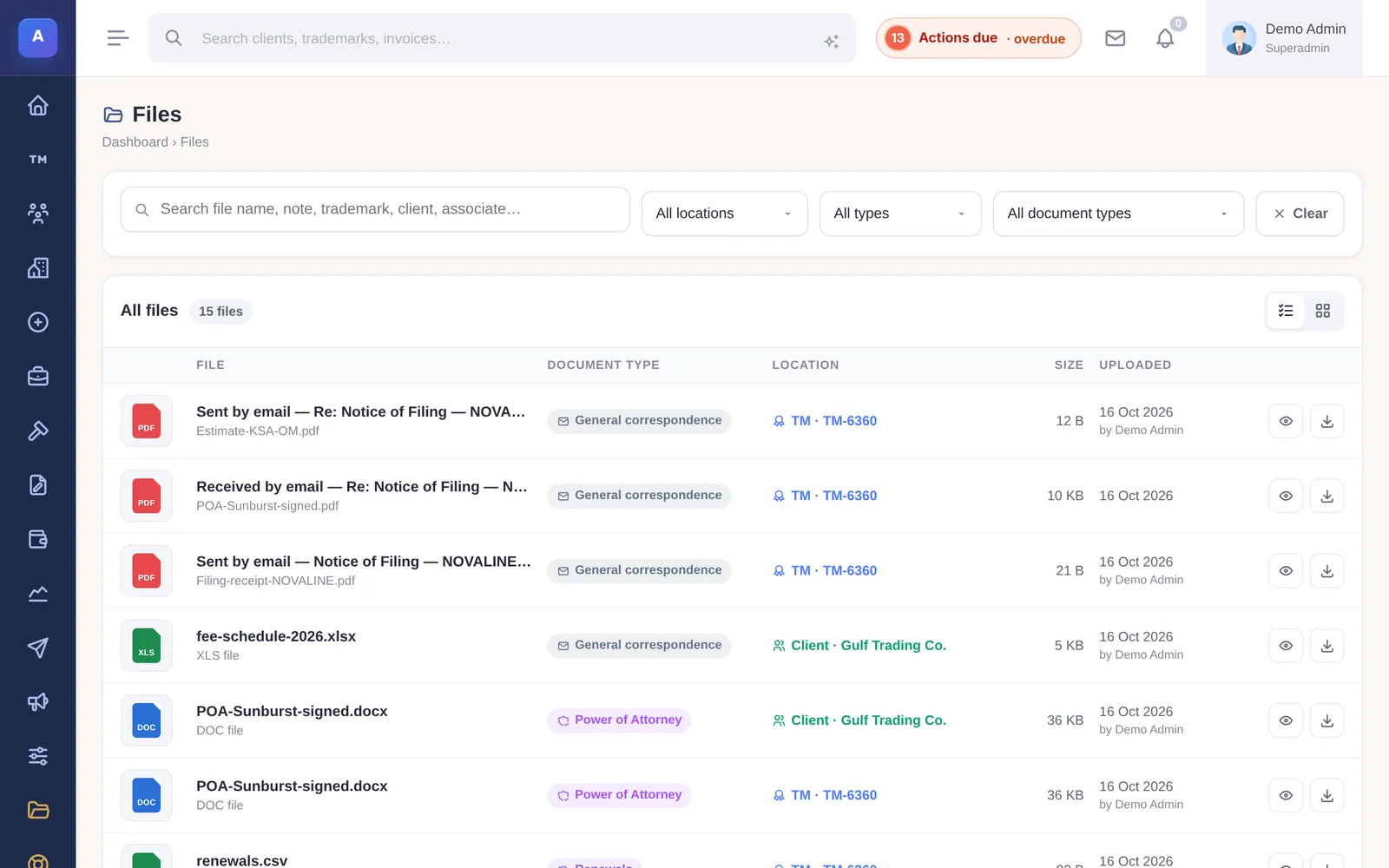Screen dimensions: 1389x868
Task: Click the app logo A
Action: tap(37, 37)
